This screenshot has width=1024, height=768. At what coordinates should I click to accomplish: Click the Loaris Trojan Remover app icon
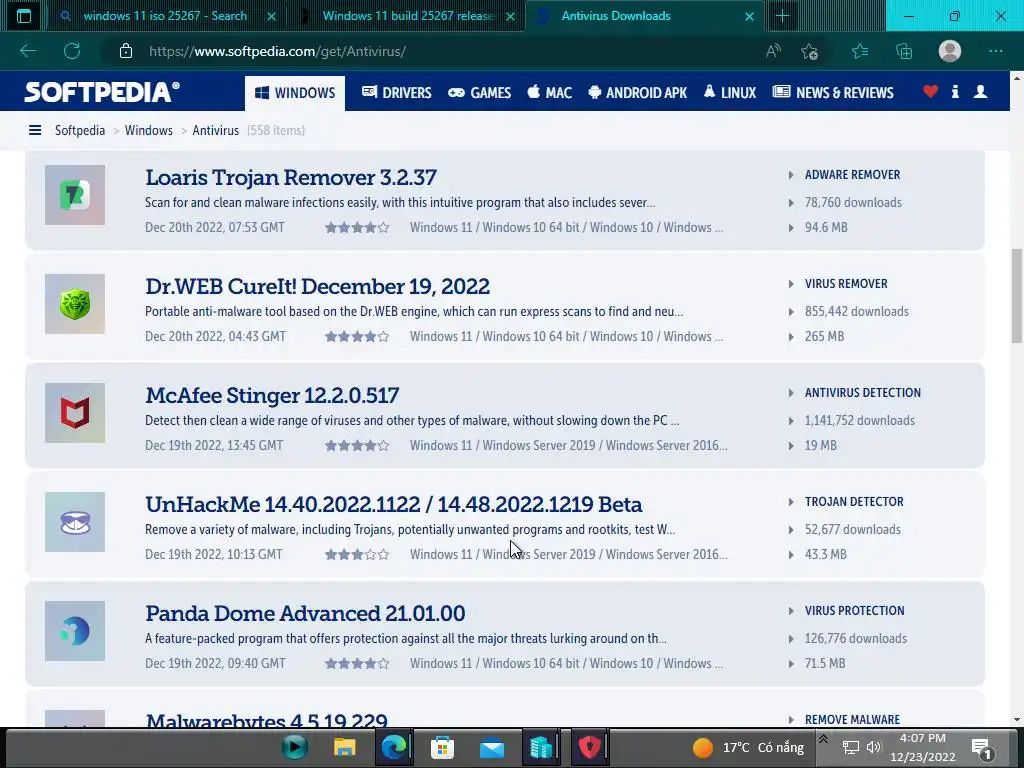coord(75,195)
